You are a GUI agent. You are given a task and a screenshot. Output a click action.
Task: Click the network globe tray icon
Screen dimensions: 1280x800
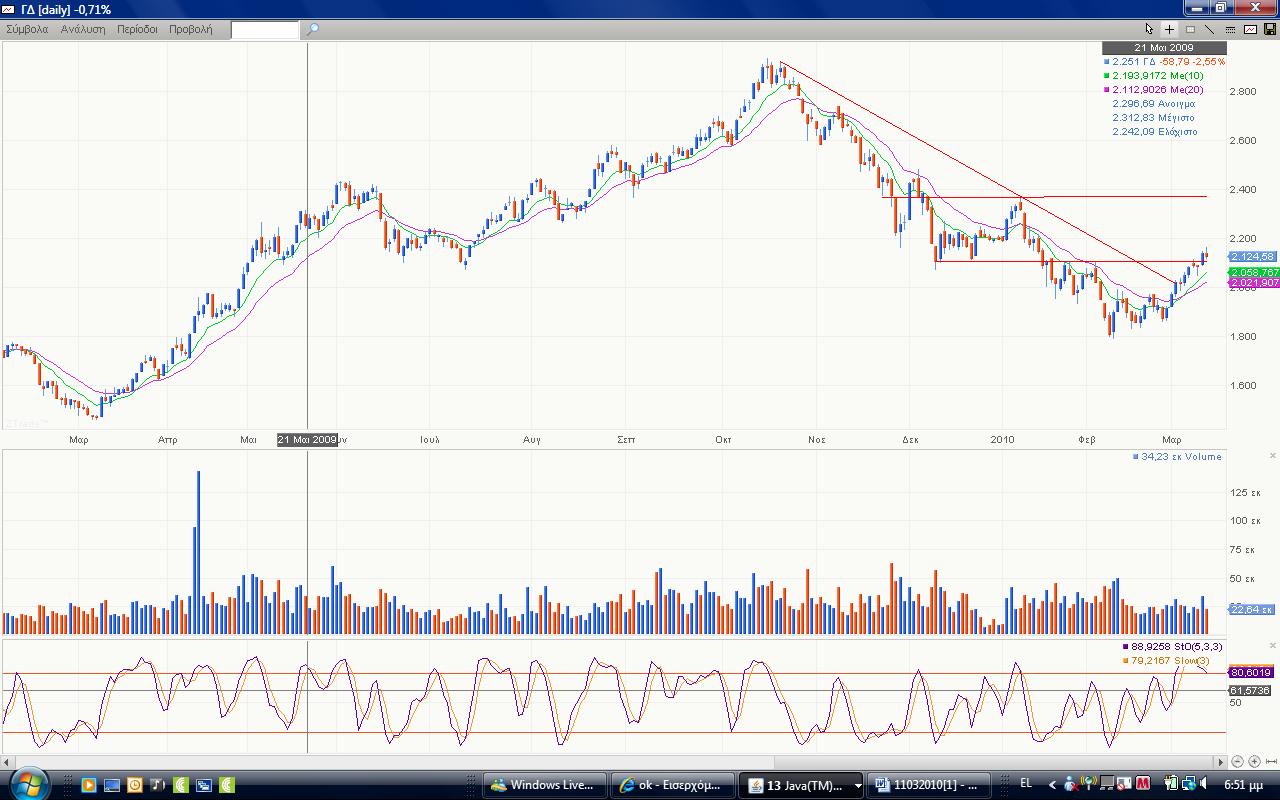[1189, 784]
